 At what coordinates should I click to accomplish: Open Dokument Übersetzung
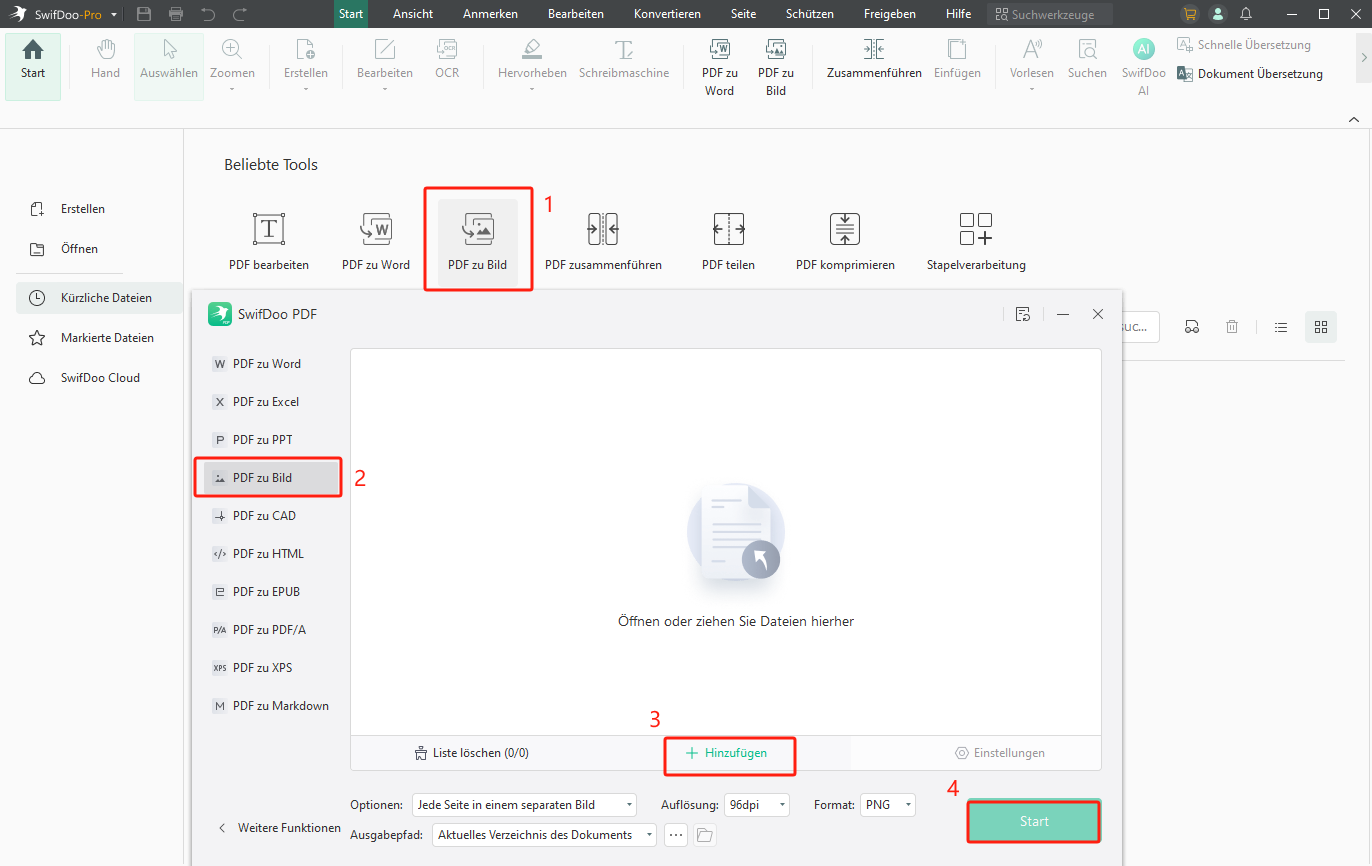tap(1250, 74)
